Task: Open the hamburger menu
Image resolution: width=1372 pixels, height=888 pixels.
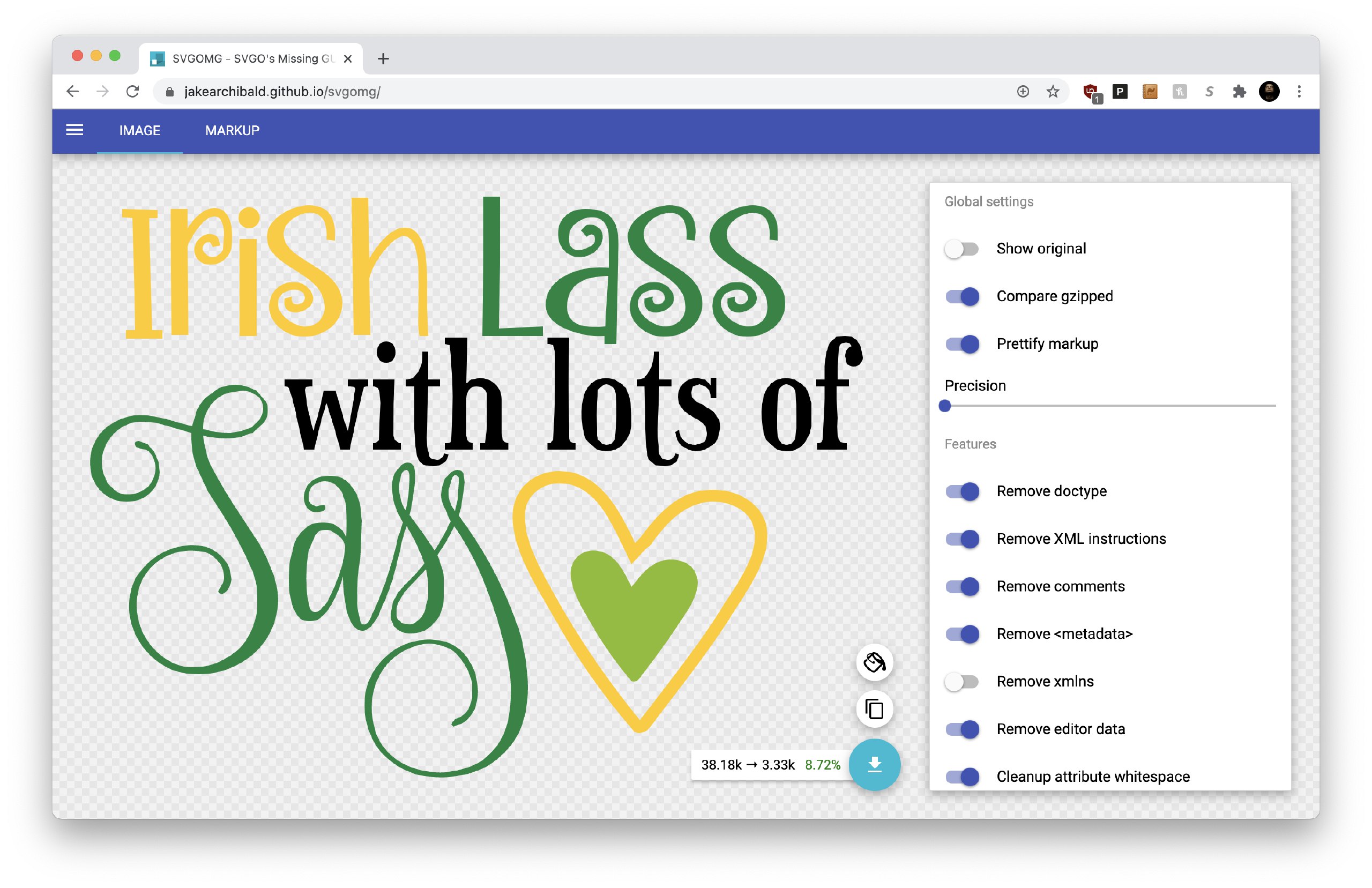Action: (x=74, y=130)
